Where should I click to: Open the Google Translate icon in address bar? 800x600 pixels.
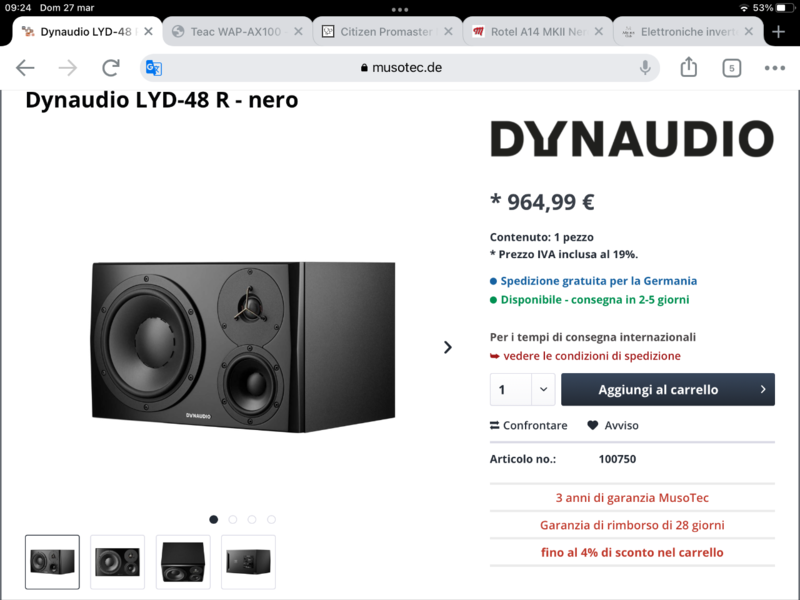click(154, 68)
